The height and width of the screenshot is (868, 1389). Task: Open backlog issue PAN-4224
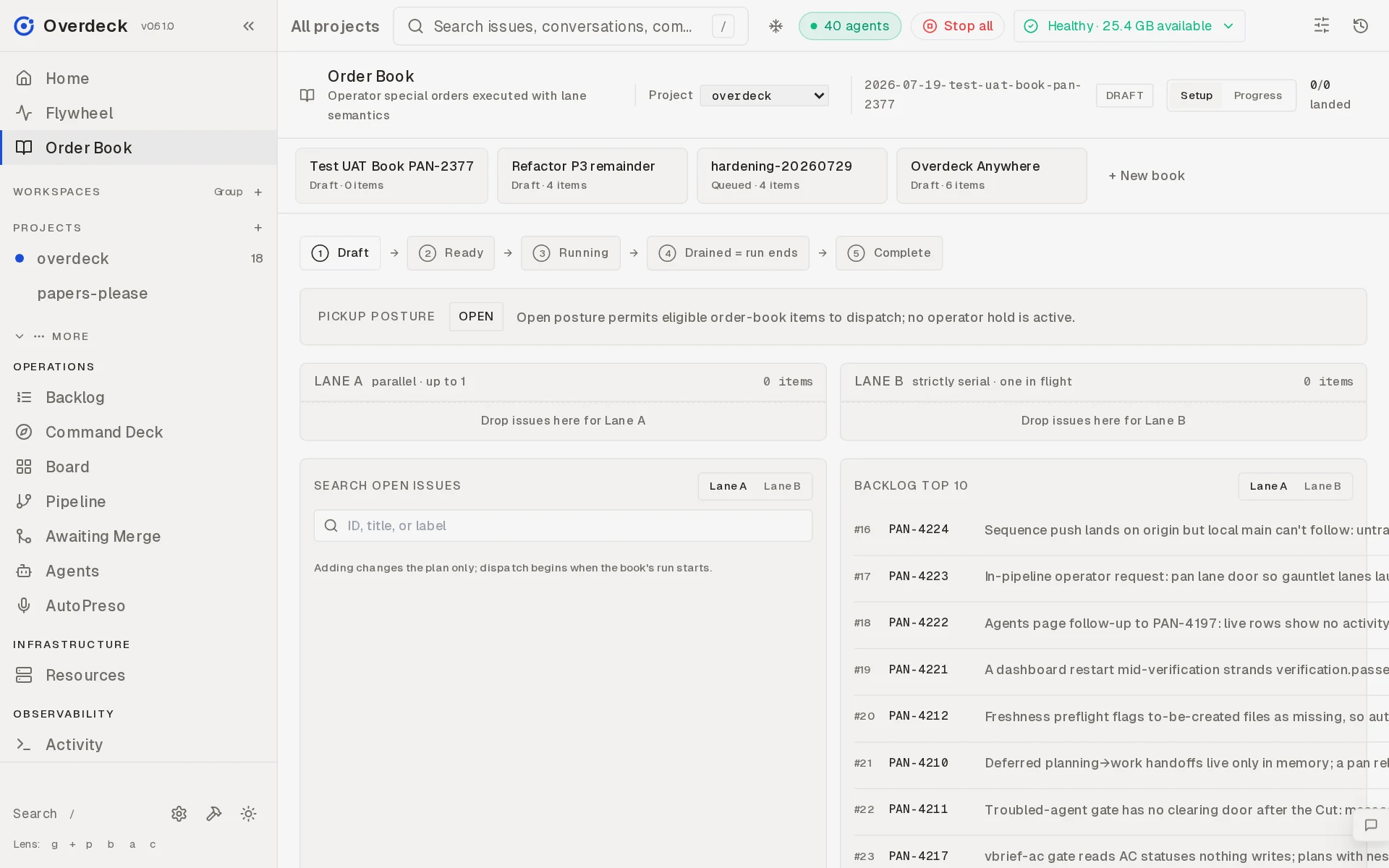point(1121,529)
